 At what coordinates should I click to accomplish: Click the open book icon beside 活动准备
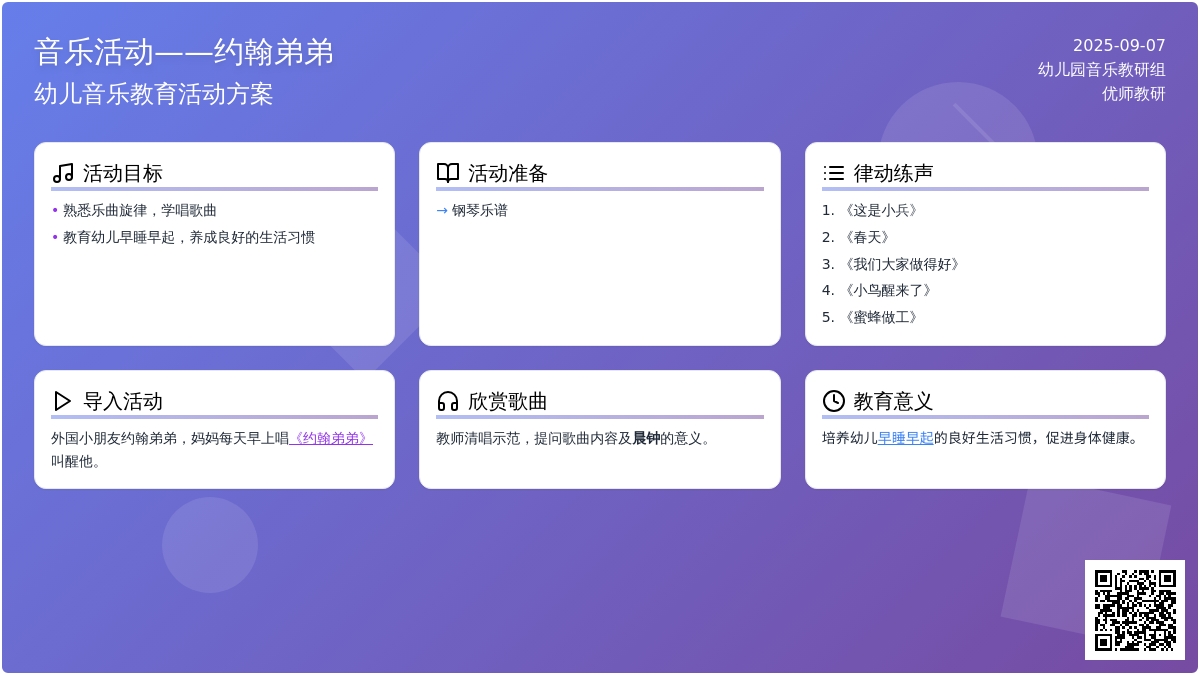[448, 173]
